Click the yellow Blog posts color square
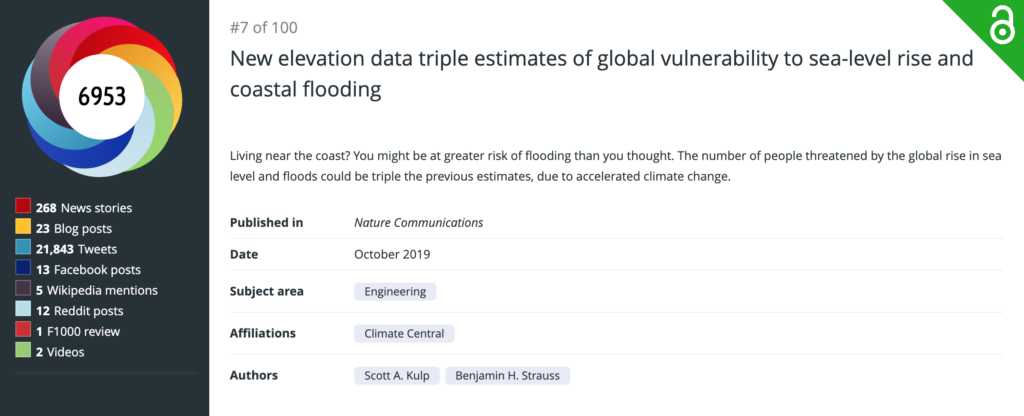Viewport: 1024px width, 416px height. 23,228
